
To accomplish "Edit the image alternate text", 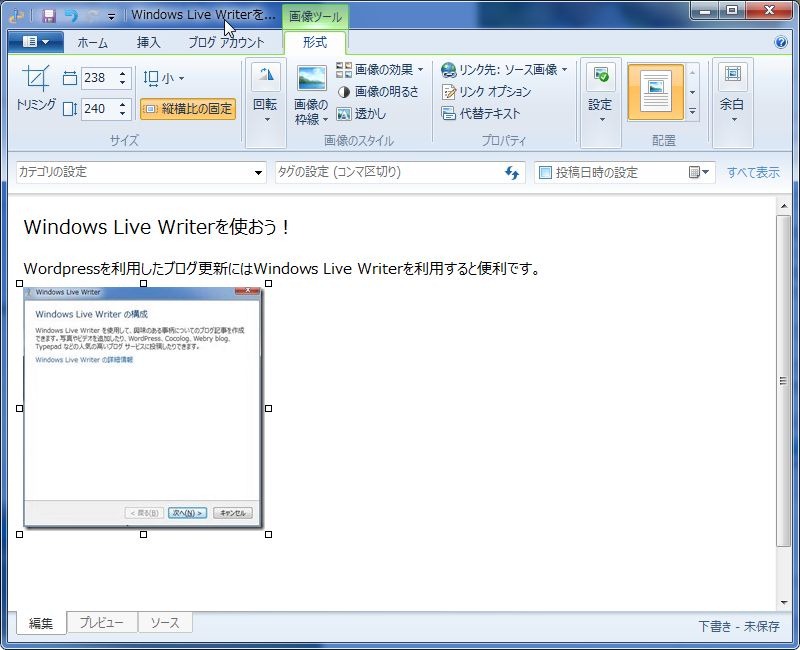I will pos(481,113).
